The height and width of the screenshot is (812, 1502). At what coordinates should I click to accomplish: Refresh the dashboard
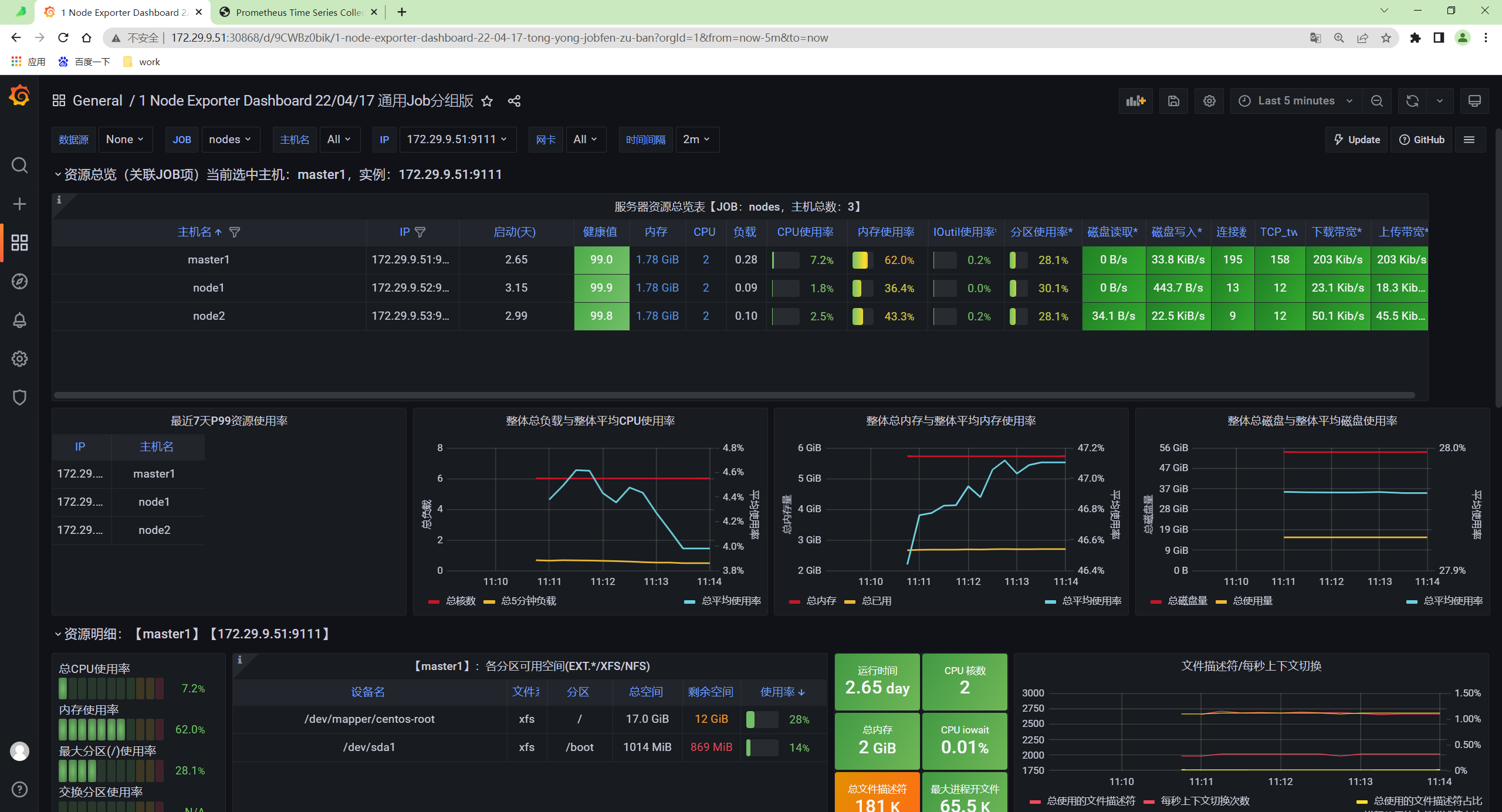click(x=1412, y=101)
